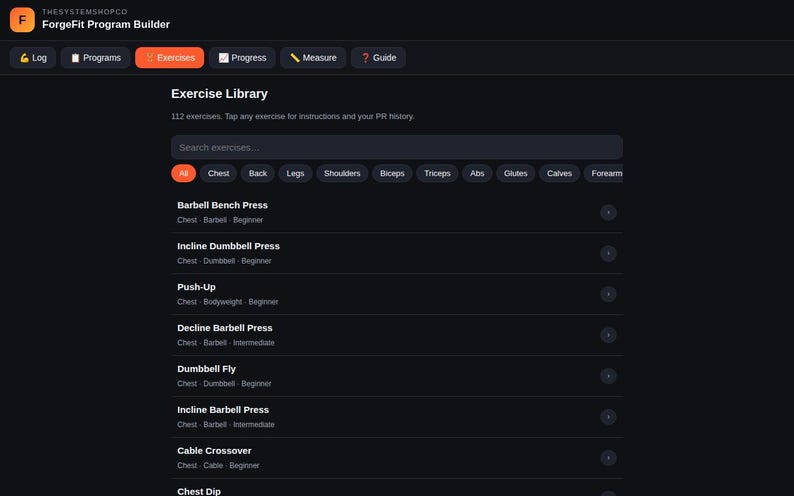Open the Measure tab
The image size is (794, 496).
pyautogui.click(x=313, y=58)
